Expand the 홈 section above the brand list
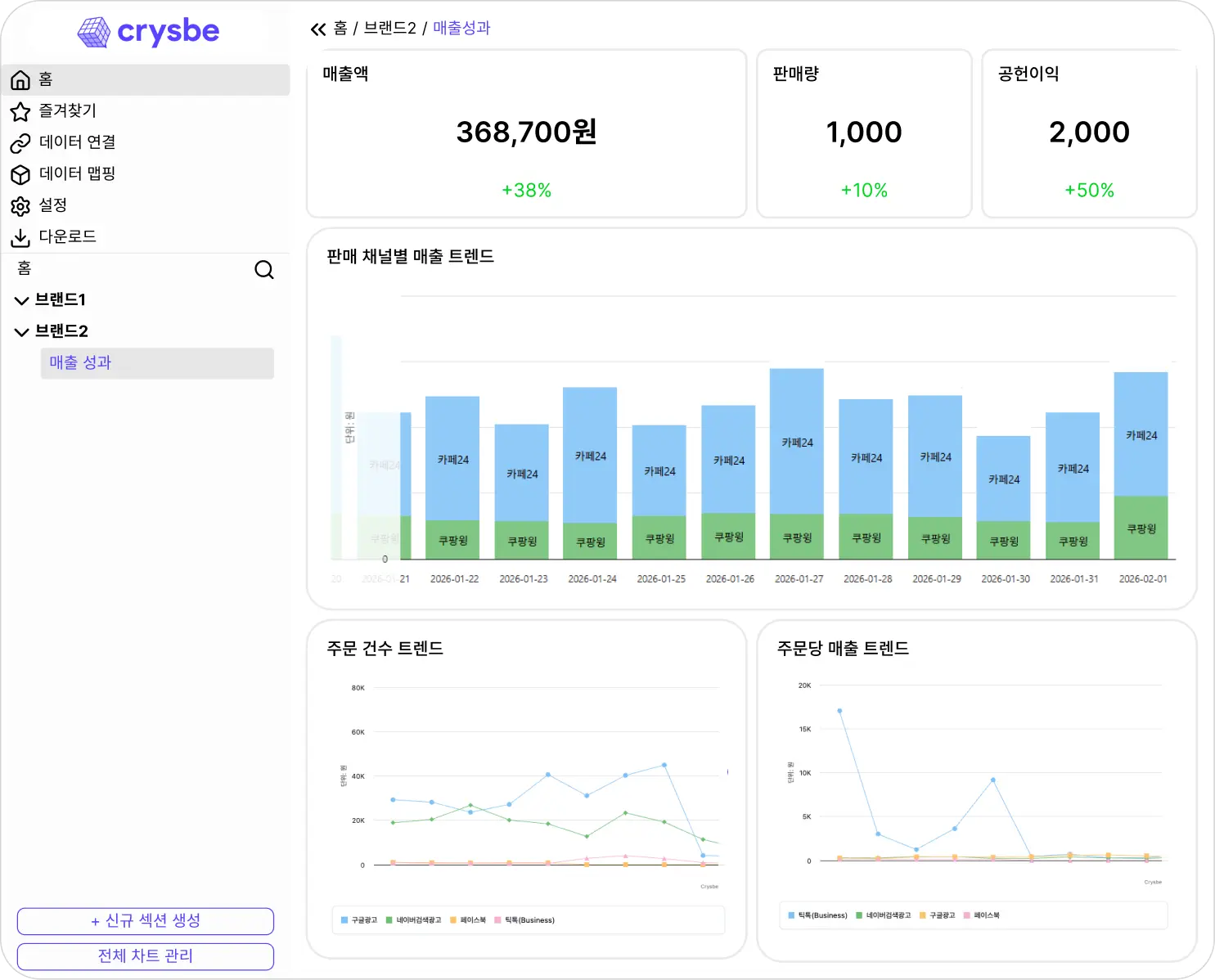This screenshot has height=980, width=1215. pos(22,268)
